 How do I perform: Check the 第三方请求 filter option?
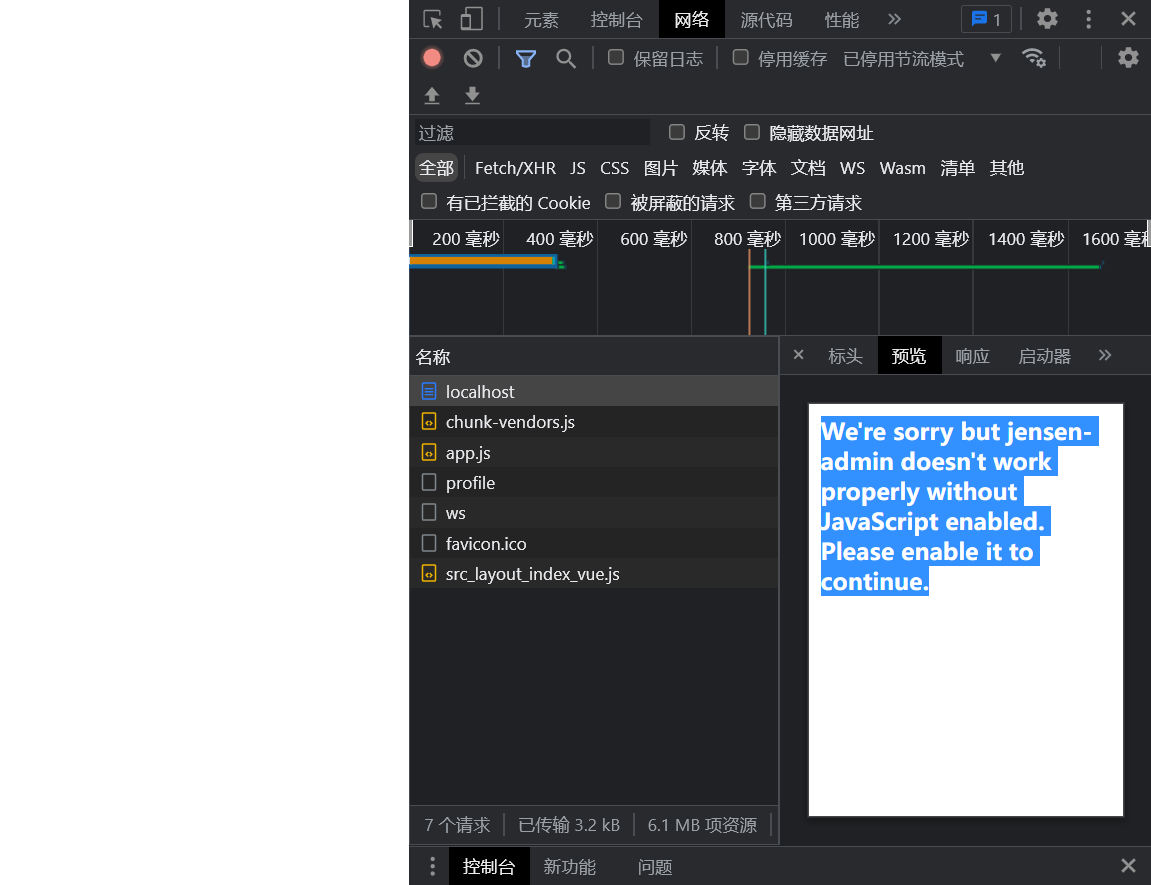(x=757, y=202)
